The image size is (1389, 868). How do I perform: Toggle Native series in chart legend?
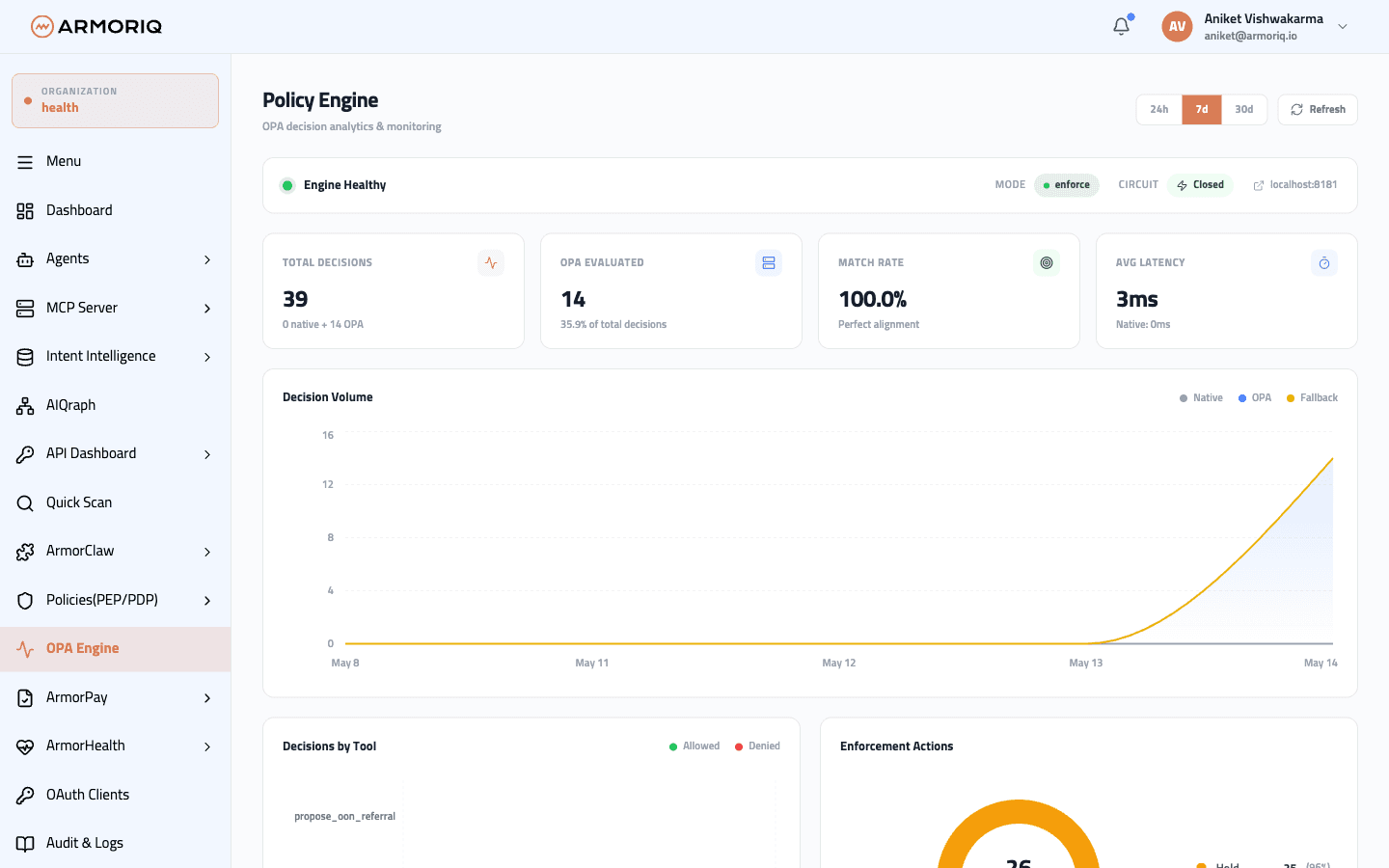click(x=1201, y=398)
